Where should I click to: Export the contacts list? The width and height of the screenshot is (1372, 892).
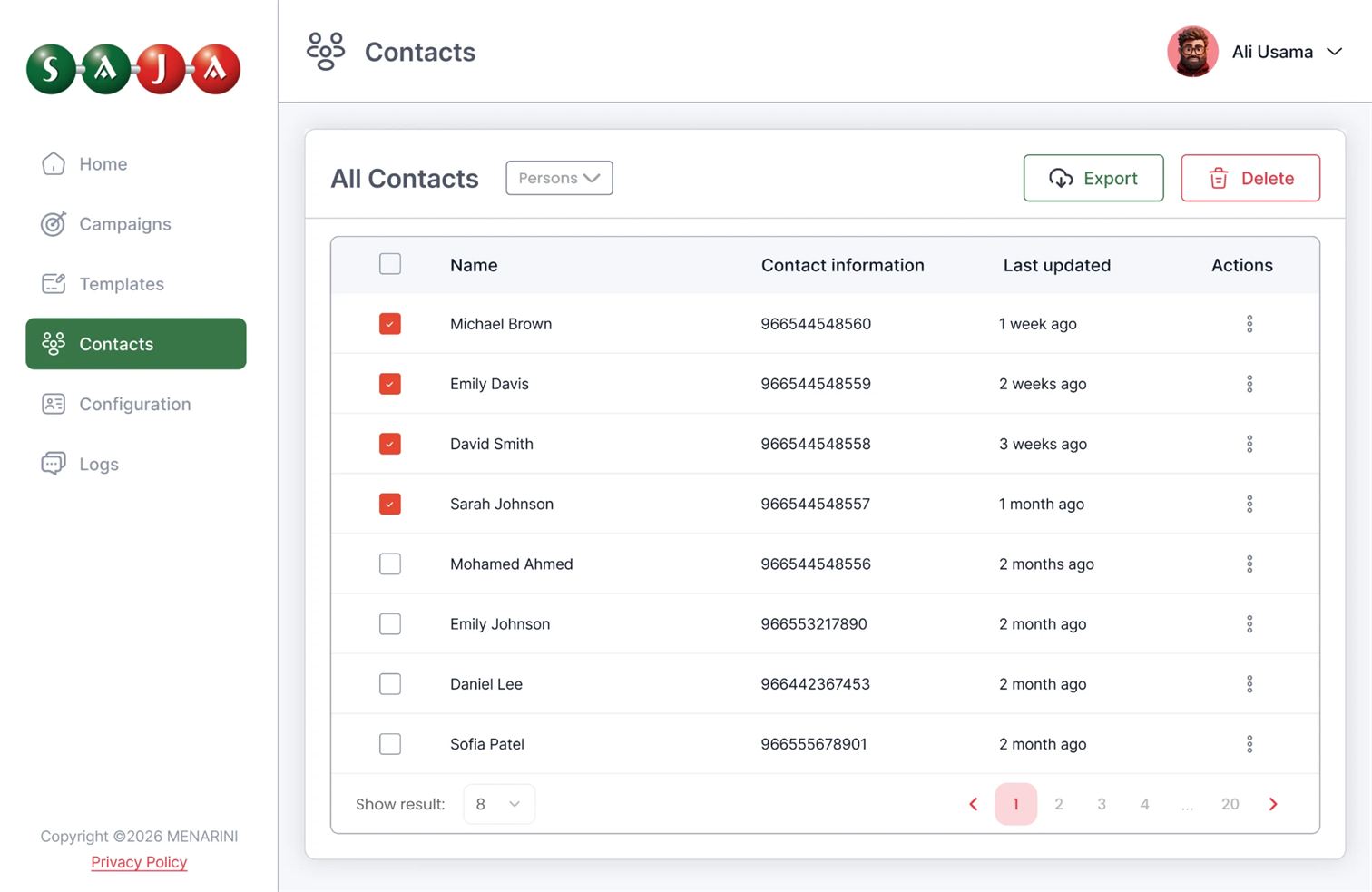point(1093,178)
